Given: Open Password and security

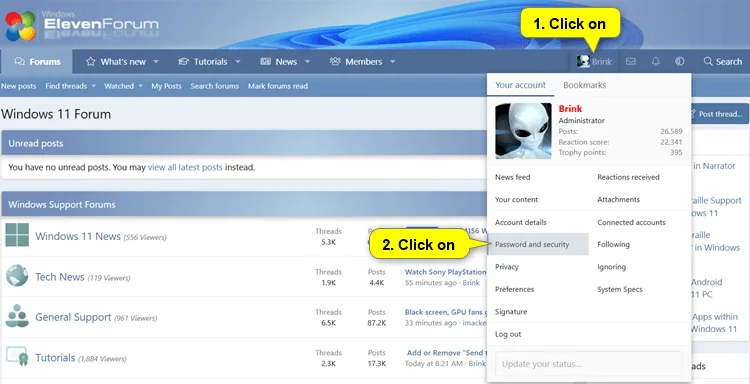Looking at the screenshot, I should pos(538,244).
